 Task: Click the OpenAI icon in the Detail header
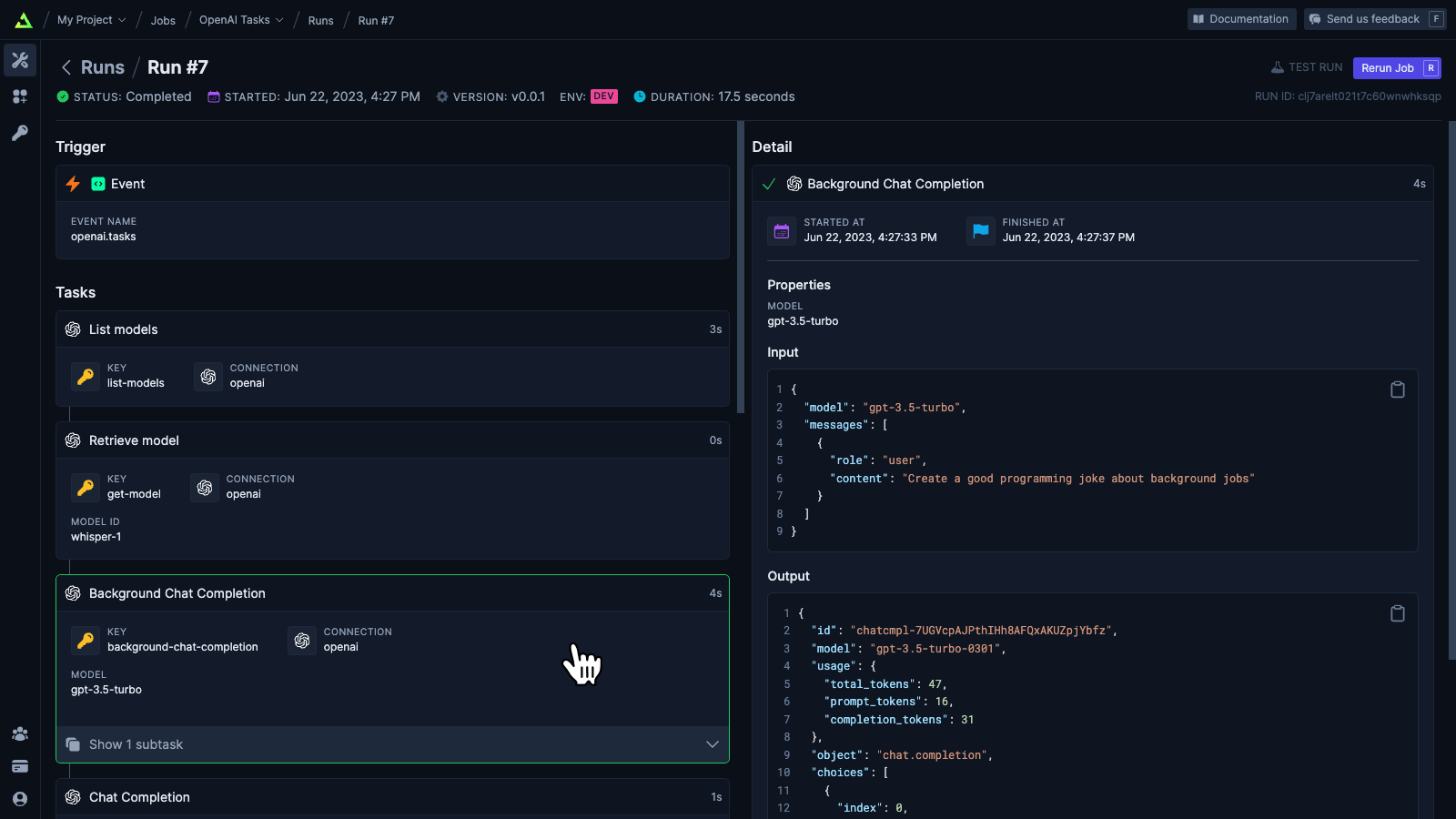[x=794, y=184]
